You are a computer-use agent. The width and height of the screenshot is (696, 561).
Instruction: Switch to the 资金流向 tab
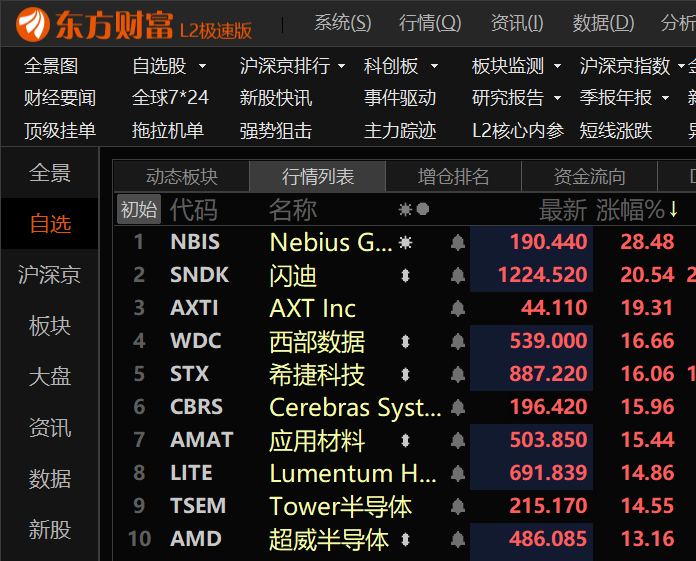589,177
